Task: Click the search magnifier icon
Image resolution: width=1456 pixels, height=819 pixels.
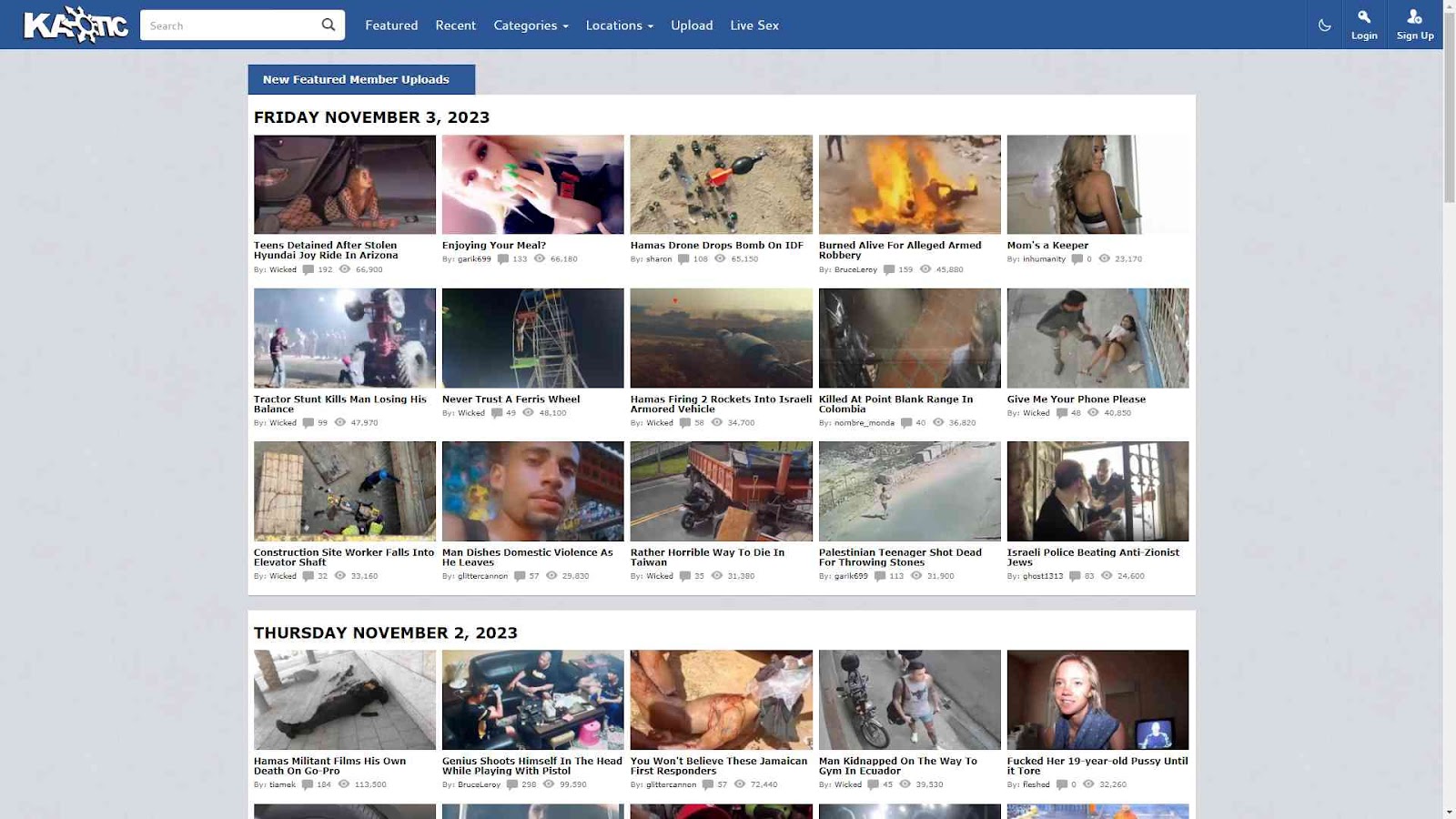Action: click(329, 25)
